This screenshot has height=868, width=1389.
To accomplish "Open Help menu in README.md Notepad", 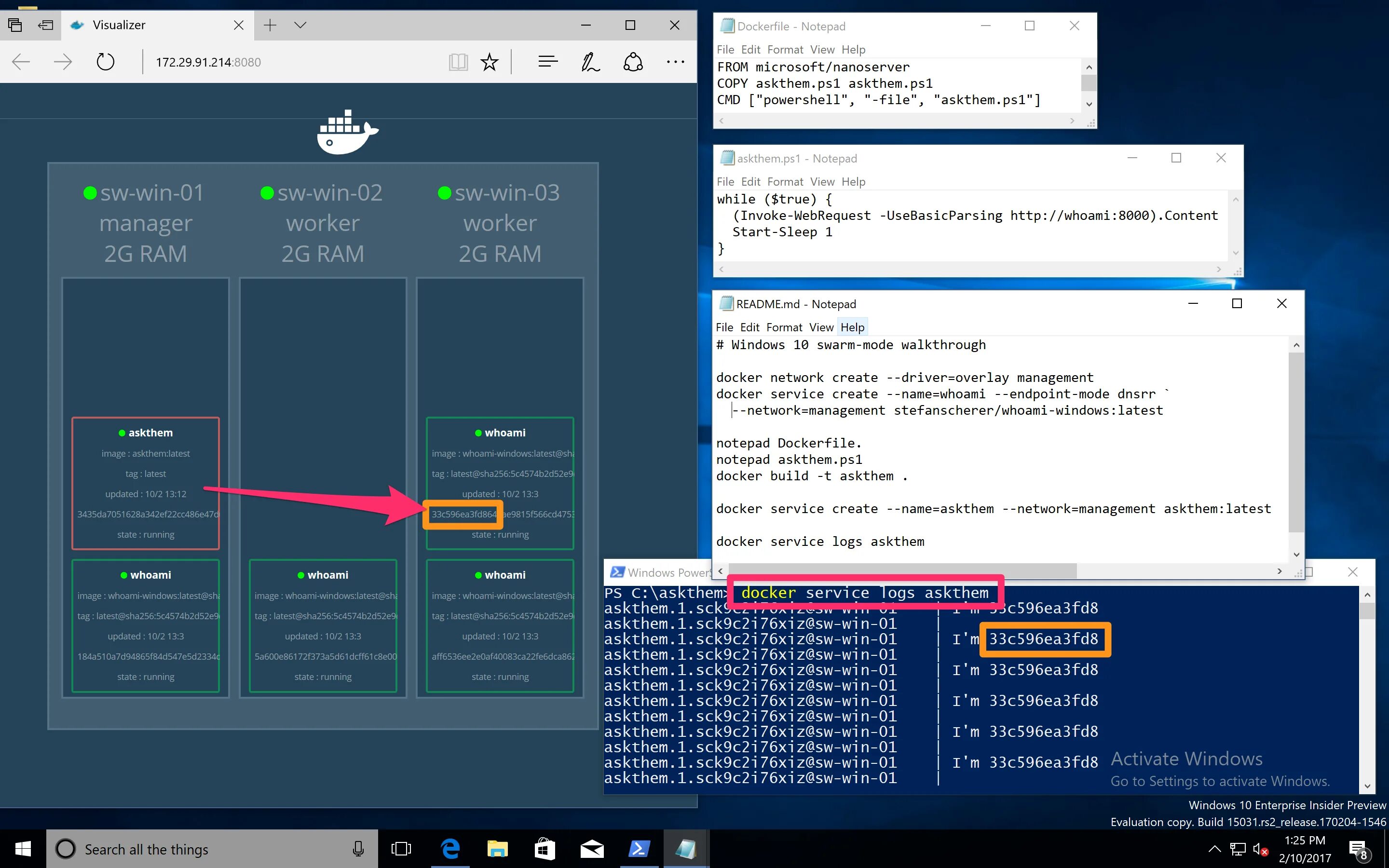I will [852, 327].
